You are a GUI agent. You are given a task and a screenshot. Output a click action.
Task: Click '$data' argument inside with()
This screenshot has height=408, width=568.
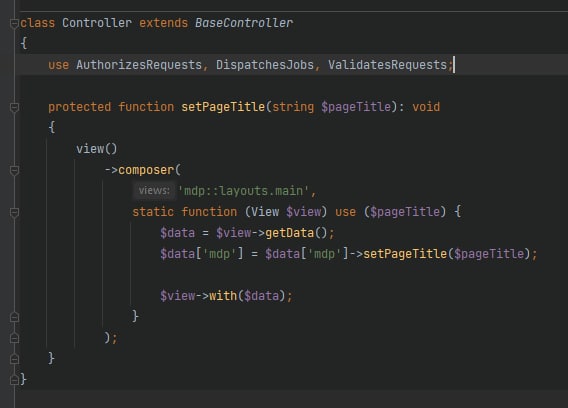[x=261, y=296]
